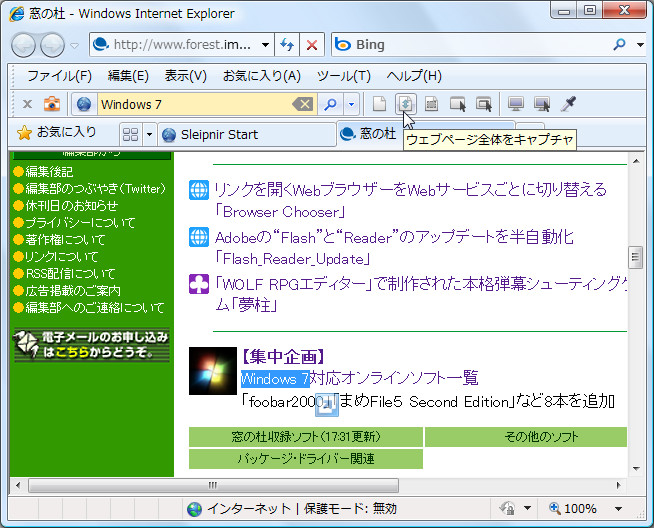
Task: Open the toolbar search options dropdown arrow
Action: click(x=351, y=104)
